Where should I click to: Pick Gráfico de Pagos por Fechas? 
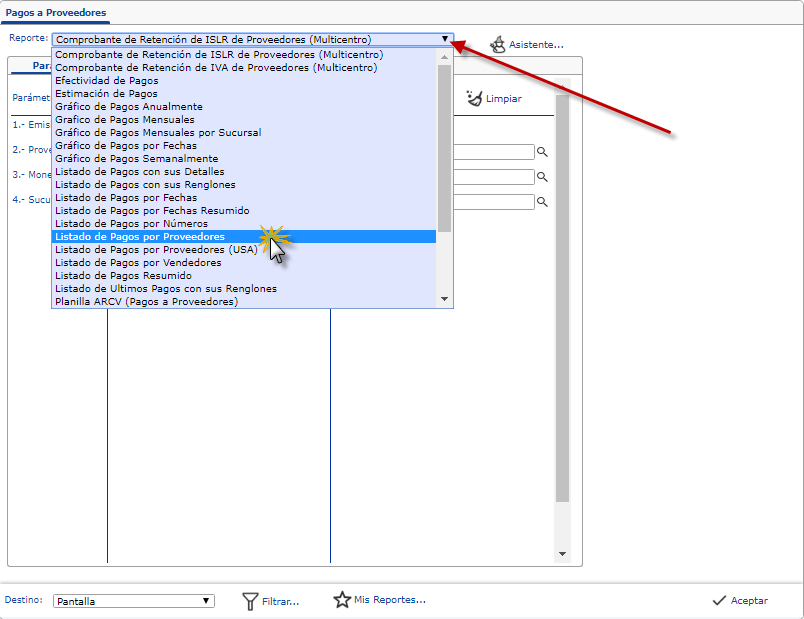point(245,146)
